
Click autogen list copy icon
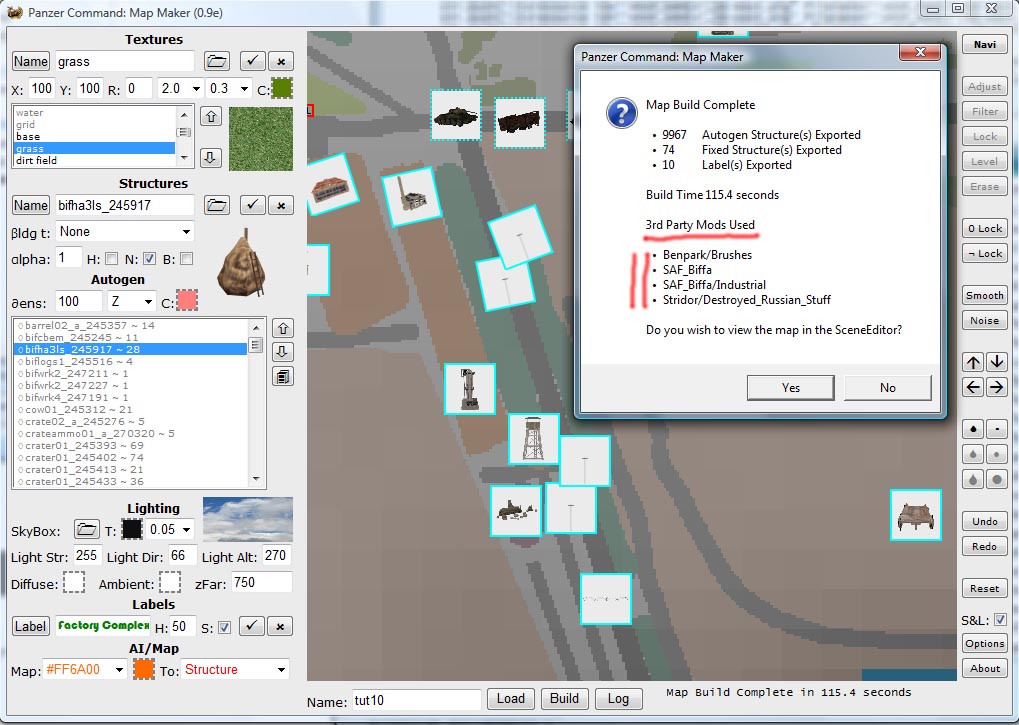coord(283,376)
